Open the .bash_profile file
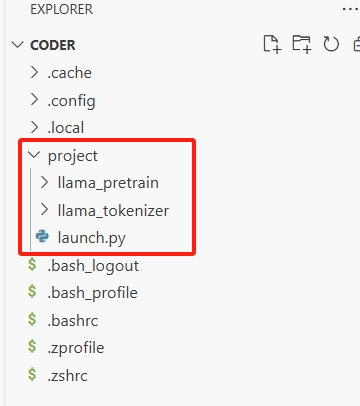This screenshot has width=360, height=406. 92,293
